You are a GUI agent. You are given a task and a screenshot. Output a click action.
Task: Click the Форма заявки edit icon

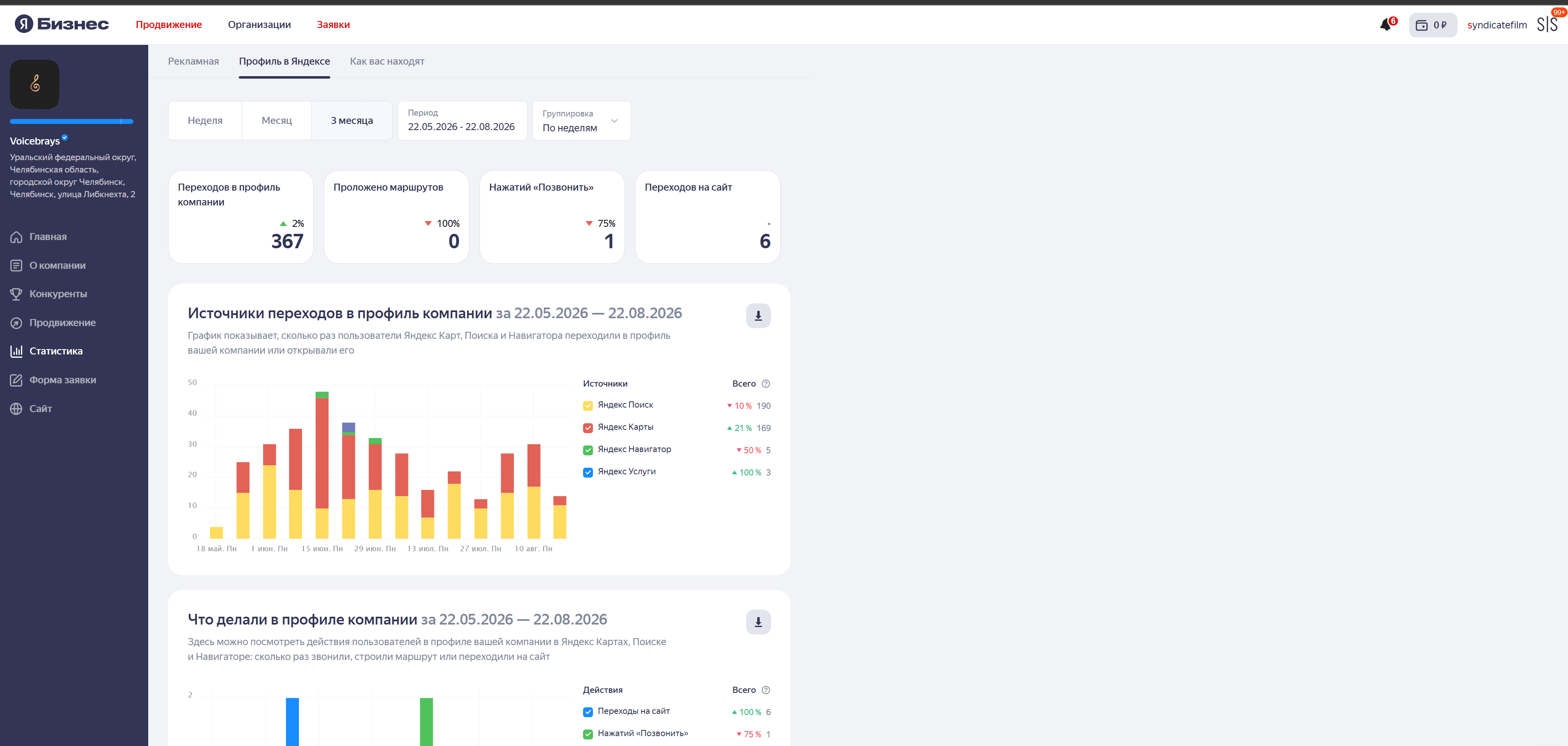pos(16,380)
